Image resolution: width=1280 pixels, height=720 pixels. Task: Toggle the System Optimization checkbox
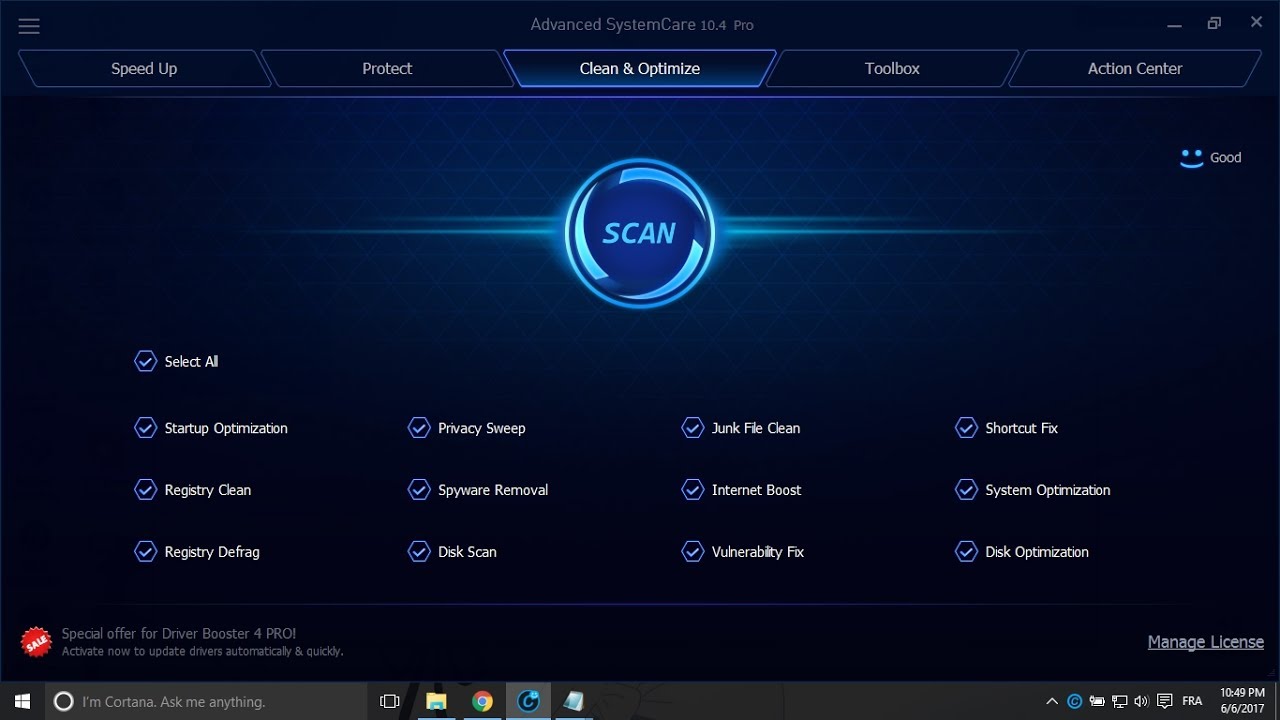coord(966,490)
